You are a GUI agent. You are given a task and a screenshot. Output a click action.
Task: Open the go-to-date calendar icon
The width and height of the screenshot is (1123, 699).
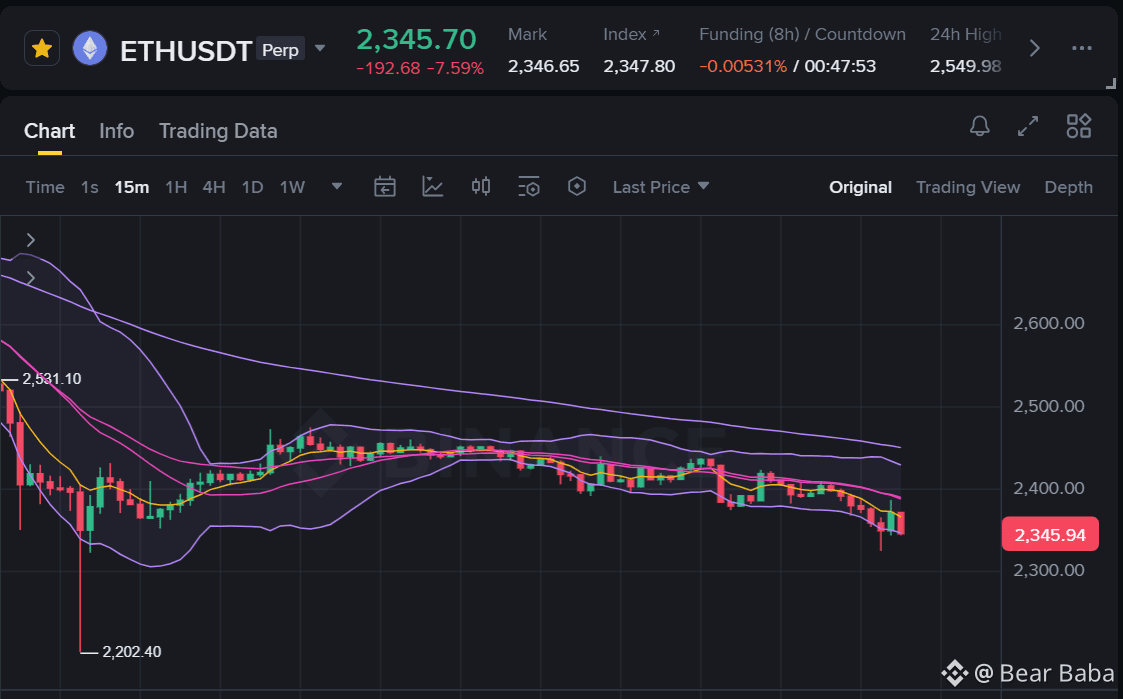385,187
